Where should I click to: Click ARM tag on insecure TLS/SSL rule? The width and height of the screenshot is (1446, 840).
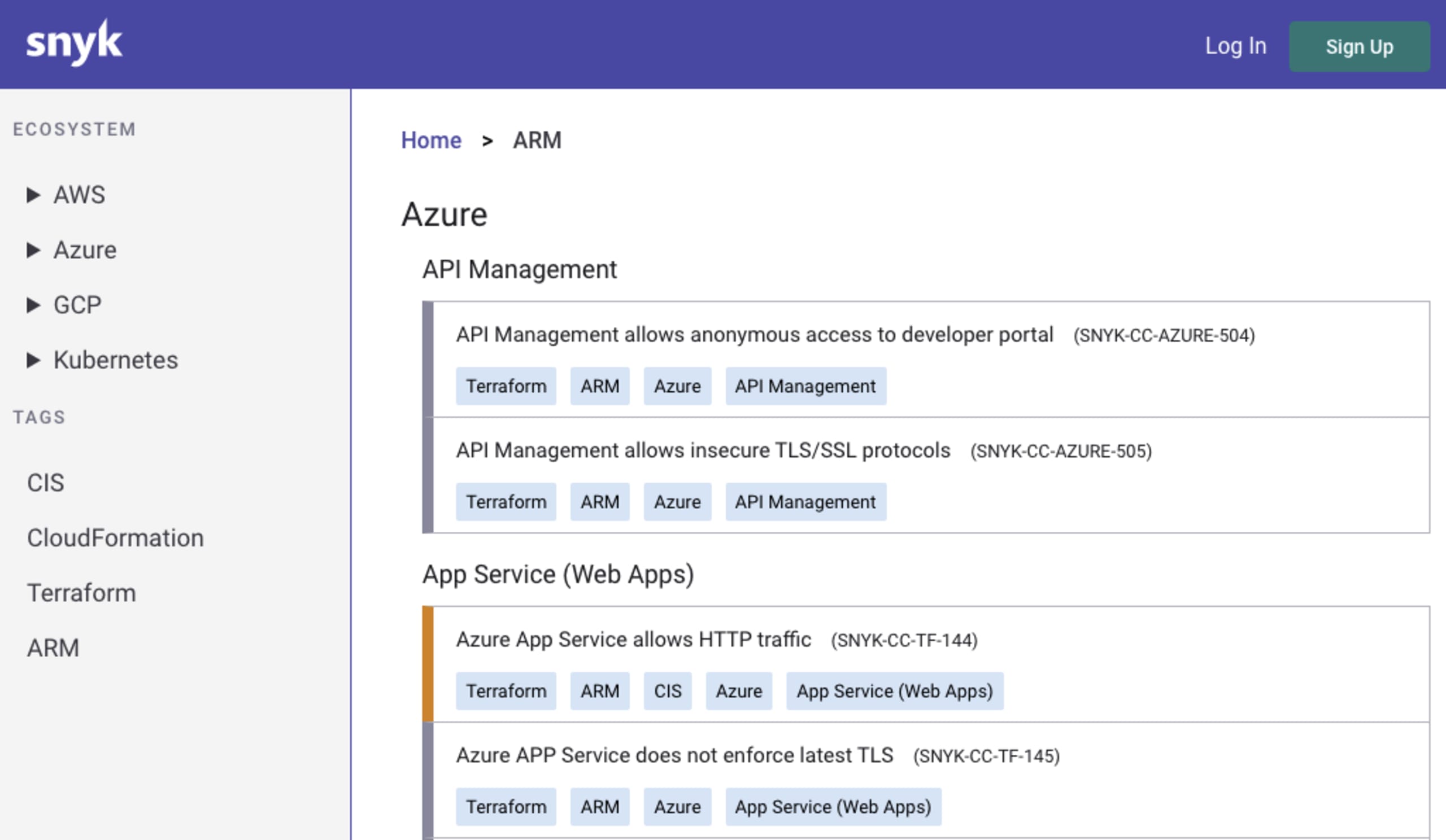click(600, 502)
